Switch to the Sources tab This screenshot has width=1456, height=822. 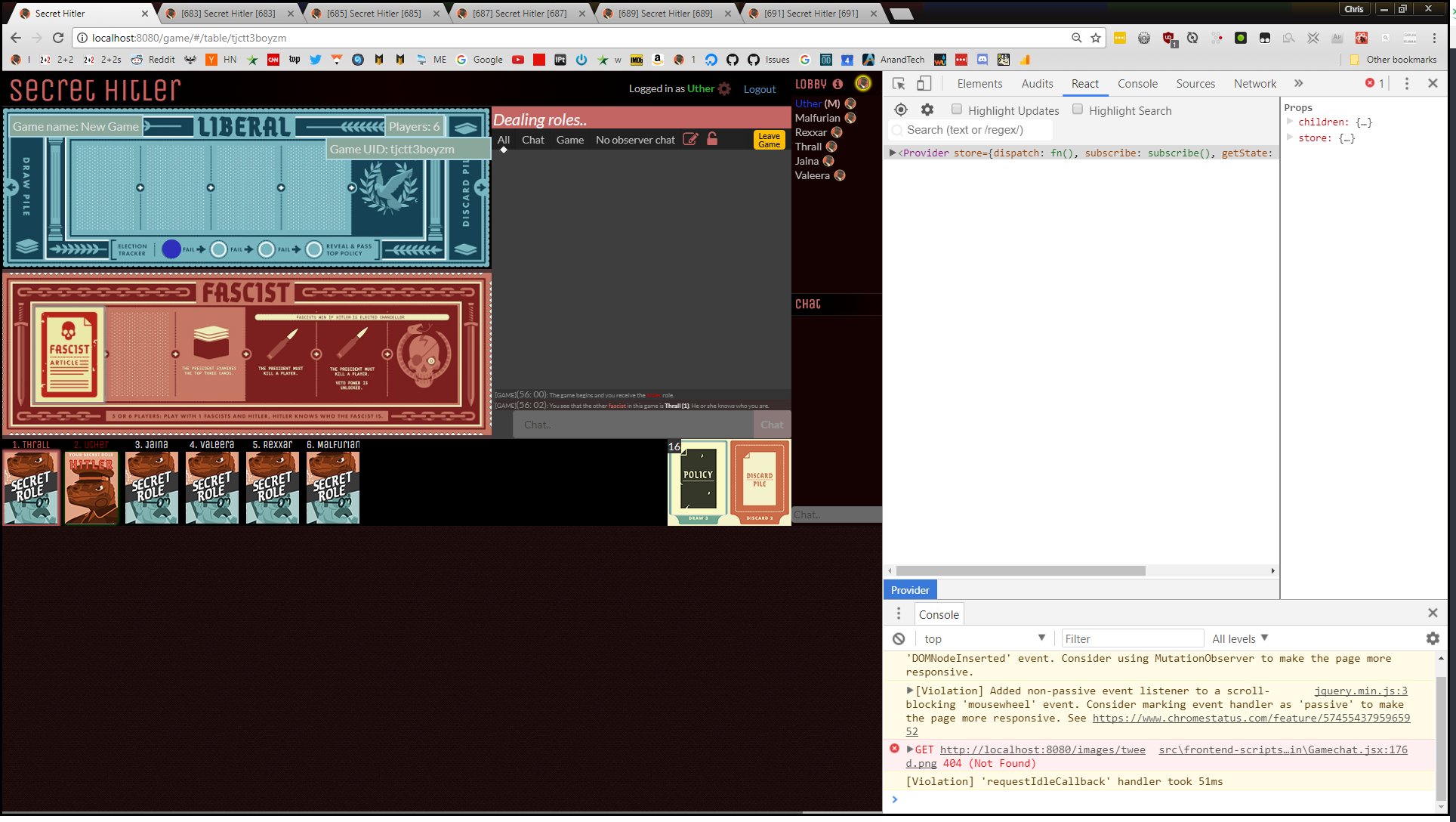point(1195,84)
